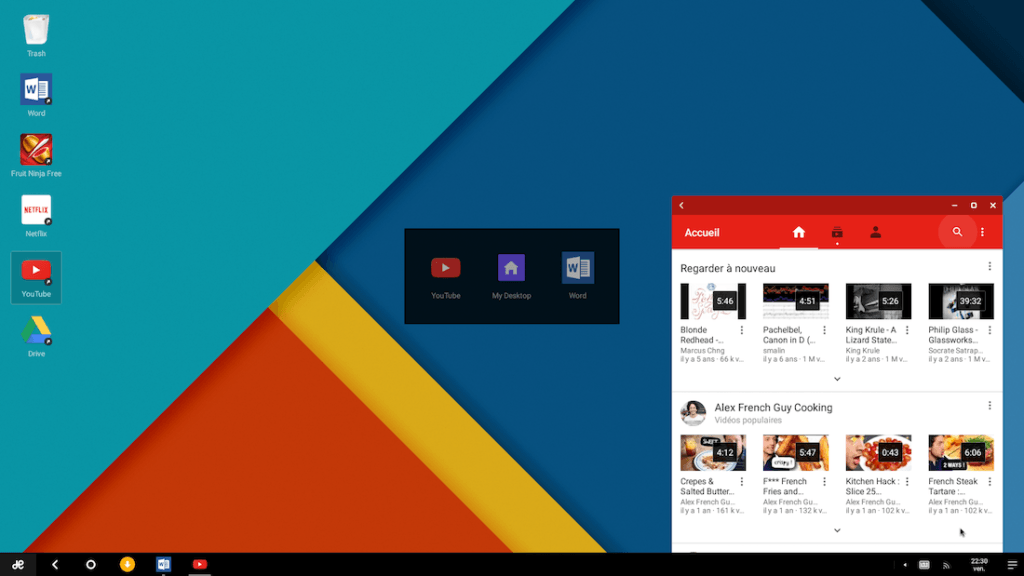Play the F*** French Fries video thumbnail
This screenshot has height=576, width=1024.
pyautogui.click(x=795, y=453)
